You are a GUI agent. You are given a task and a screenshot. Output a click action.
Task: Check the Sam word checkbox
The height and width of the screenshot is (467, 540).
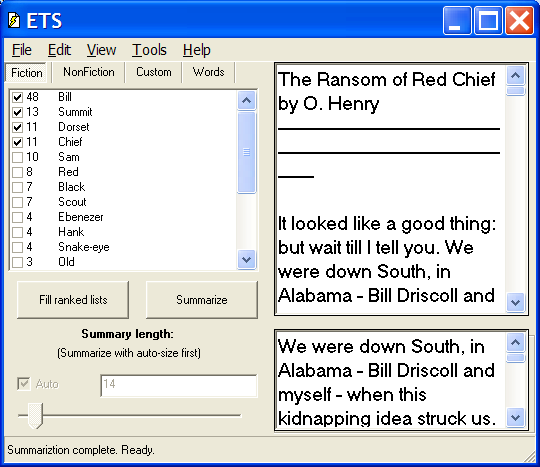tap(18, 157)
